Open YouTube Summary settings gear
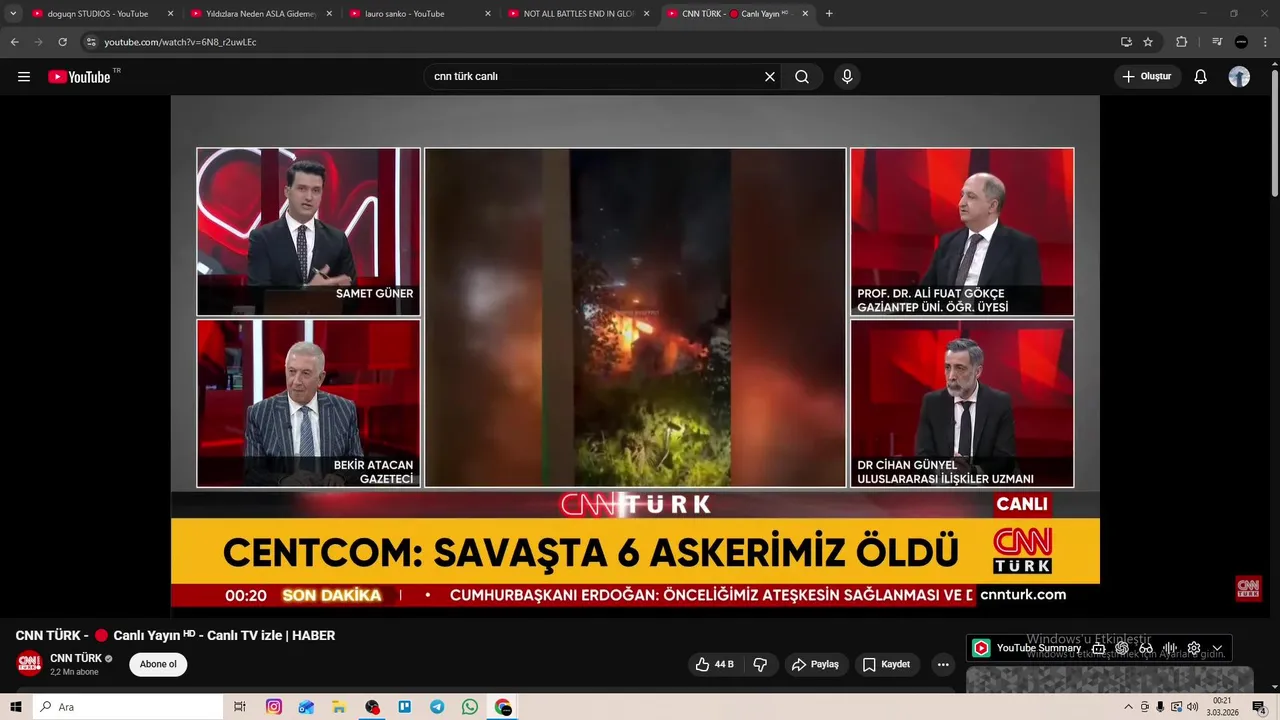Viewport: 1280px width, 720px height. pyautogui.click(x=1194, y=648)
